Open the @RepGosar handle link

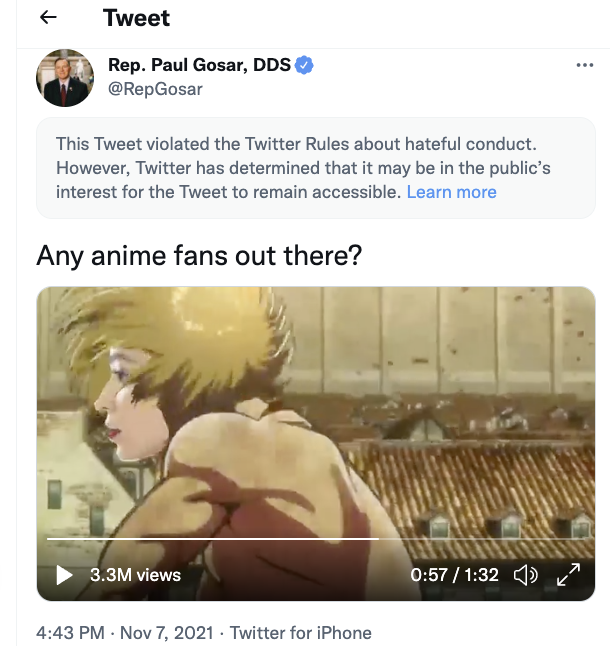[155, 89]
